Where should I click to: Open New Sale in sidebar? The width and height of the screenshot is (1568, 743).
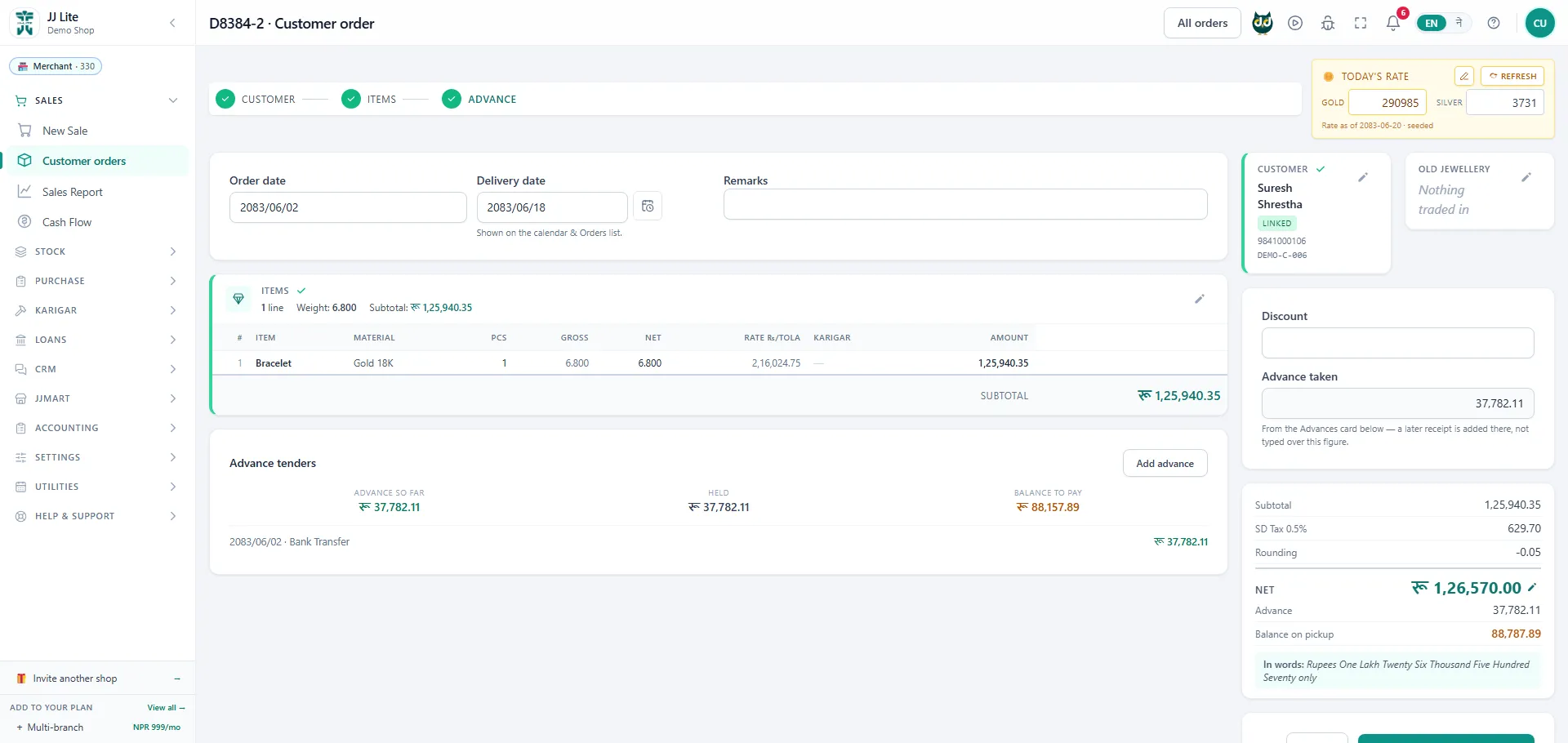coord(98,131)
